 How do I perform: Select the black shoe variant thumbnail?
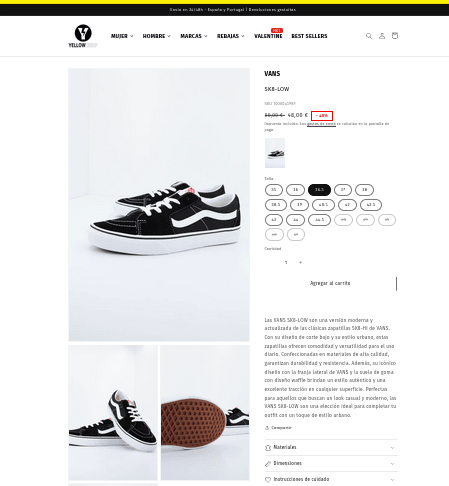click(275, 153)
